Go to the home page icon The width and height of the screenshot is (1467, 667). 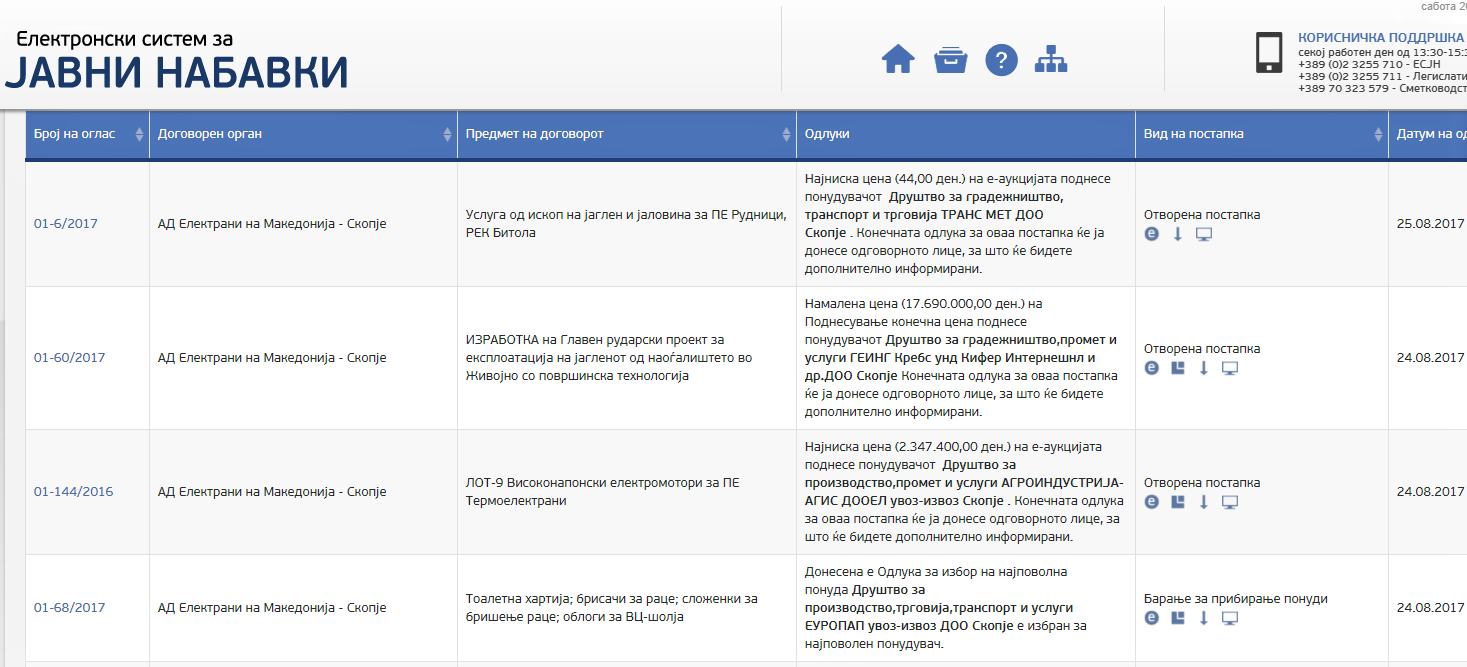pos(898,60)
